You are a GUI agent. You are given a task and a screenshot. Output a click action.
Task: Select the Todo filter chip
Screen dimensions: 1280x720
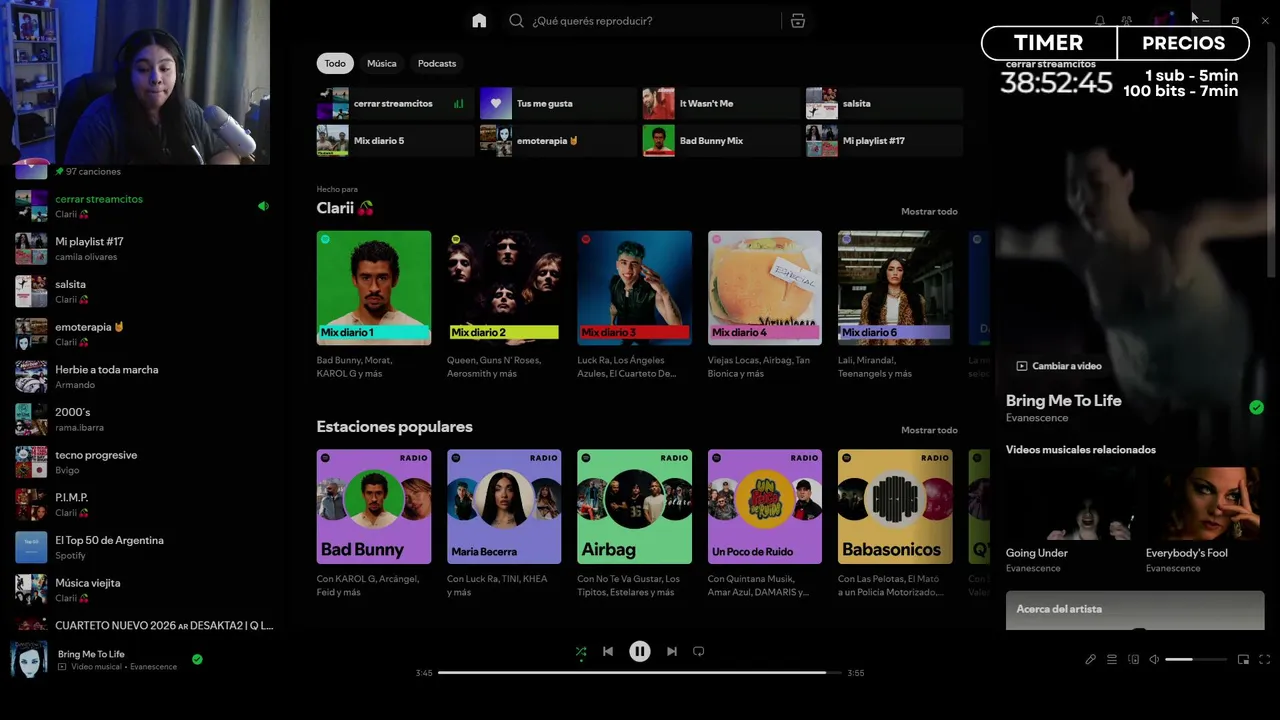(335, 63)
